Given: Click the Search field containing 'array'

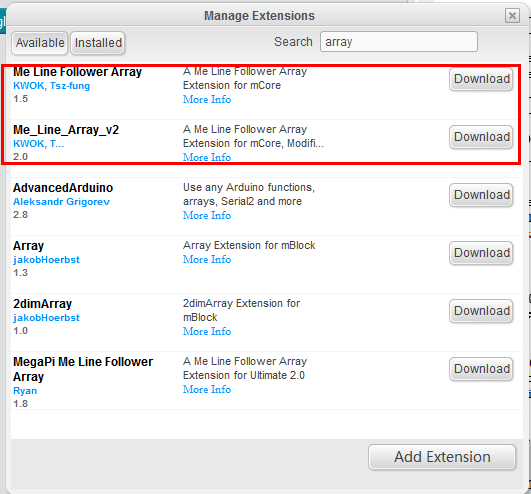Looking at the screenshot, I should tap(399, 42).
